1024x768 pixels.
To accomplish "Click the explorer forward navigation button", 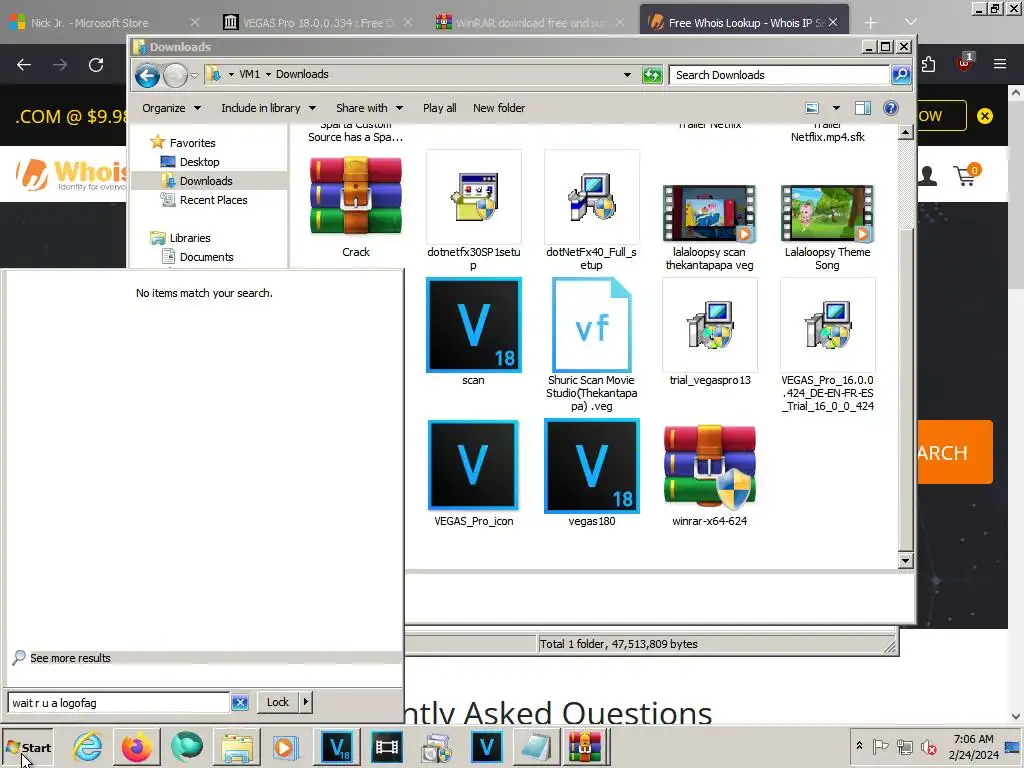I will coord(175,76).
